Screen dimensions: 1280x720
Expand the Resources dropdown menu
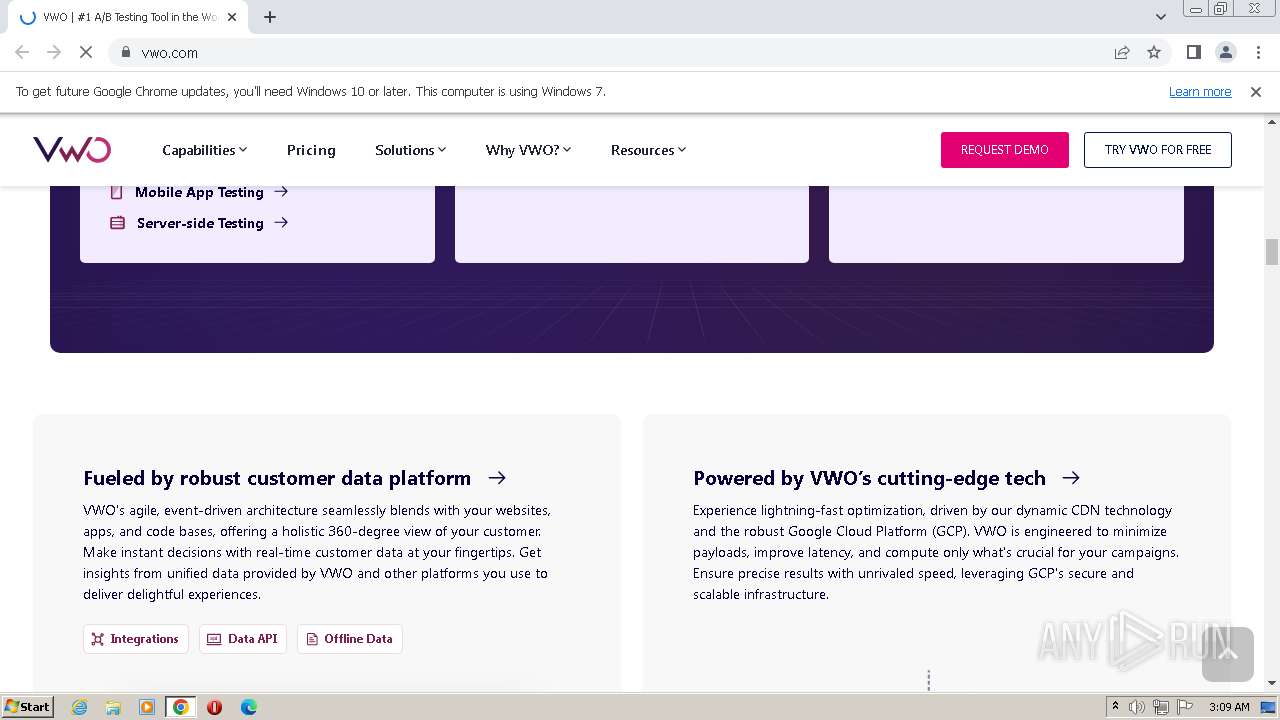tap(648, 150)
